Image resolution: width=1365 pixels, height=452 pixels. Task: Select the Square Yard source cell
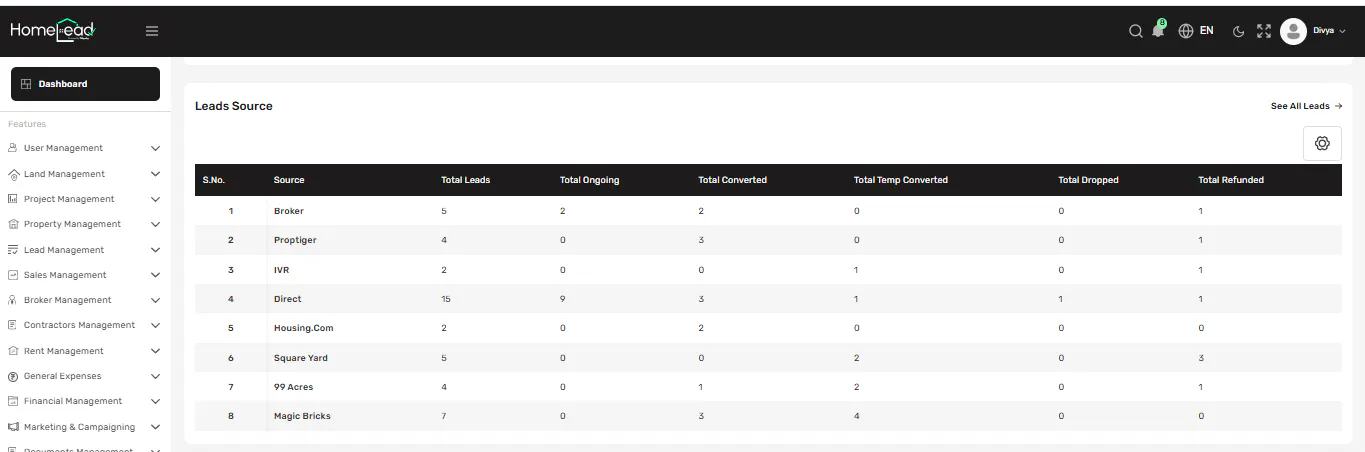301,358
